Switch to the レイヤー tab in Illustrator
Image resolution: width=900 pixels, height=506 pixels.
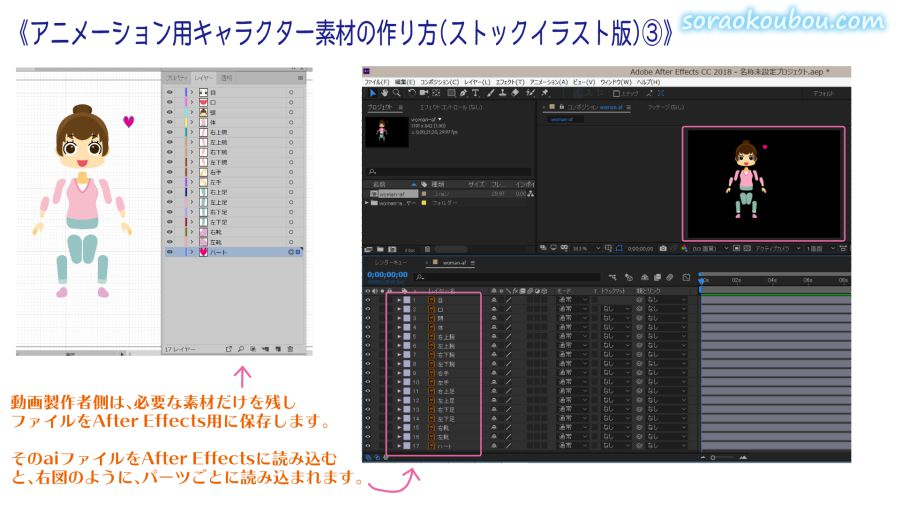click(x=203, y=77)
